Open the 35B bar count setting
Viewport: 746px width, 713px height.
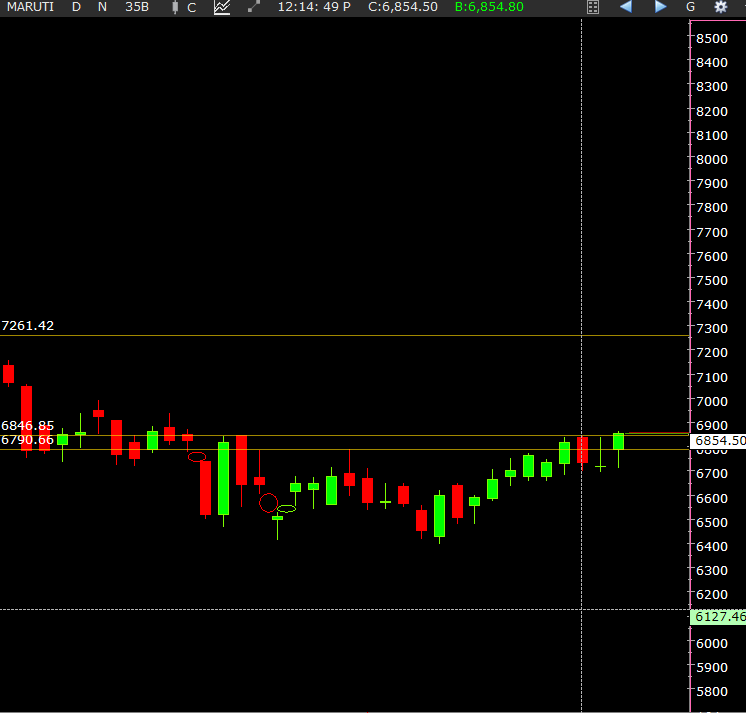137,7
